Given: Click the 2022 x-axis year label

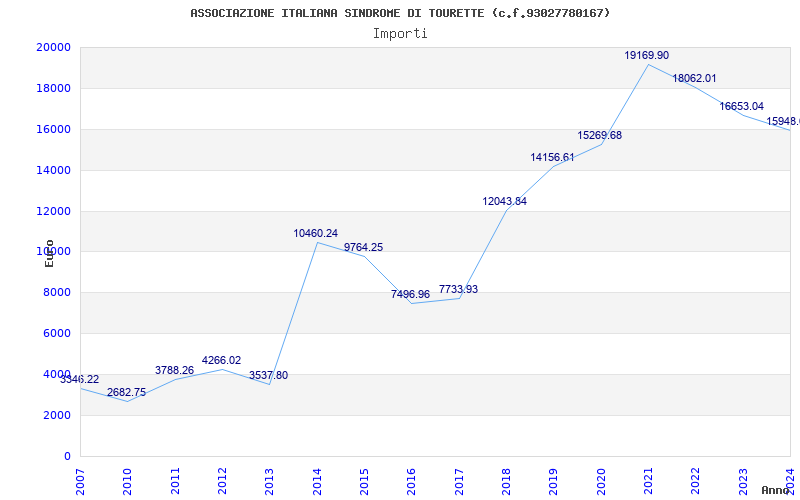Looking at the screenshot, I should [695, 481].
